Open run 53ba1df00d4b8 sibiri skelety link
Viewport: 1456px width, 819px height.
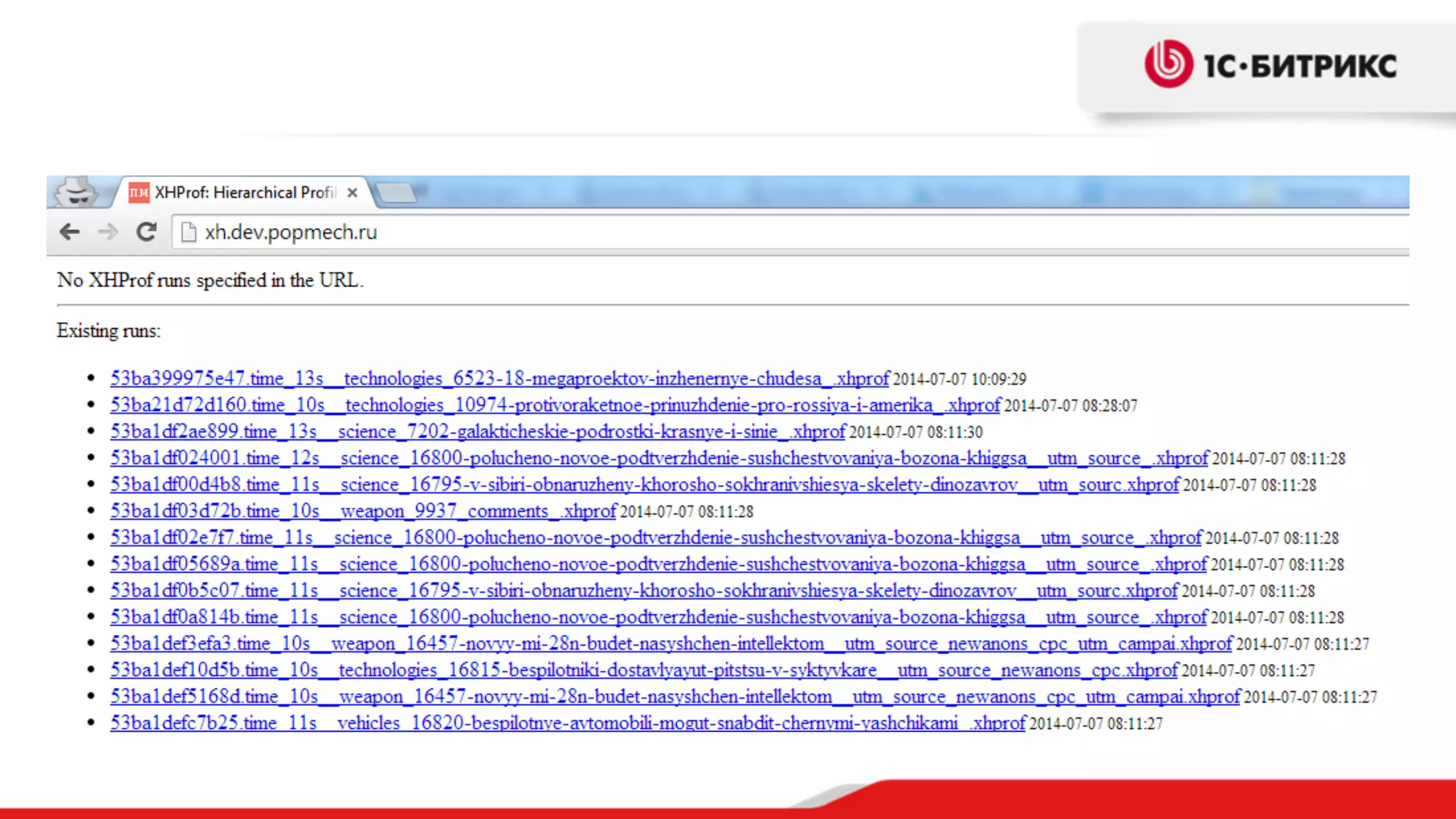(644, 485)
